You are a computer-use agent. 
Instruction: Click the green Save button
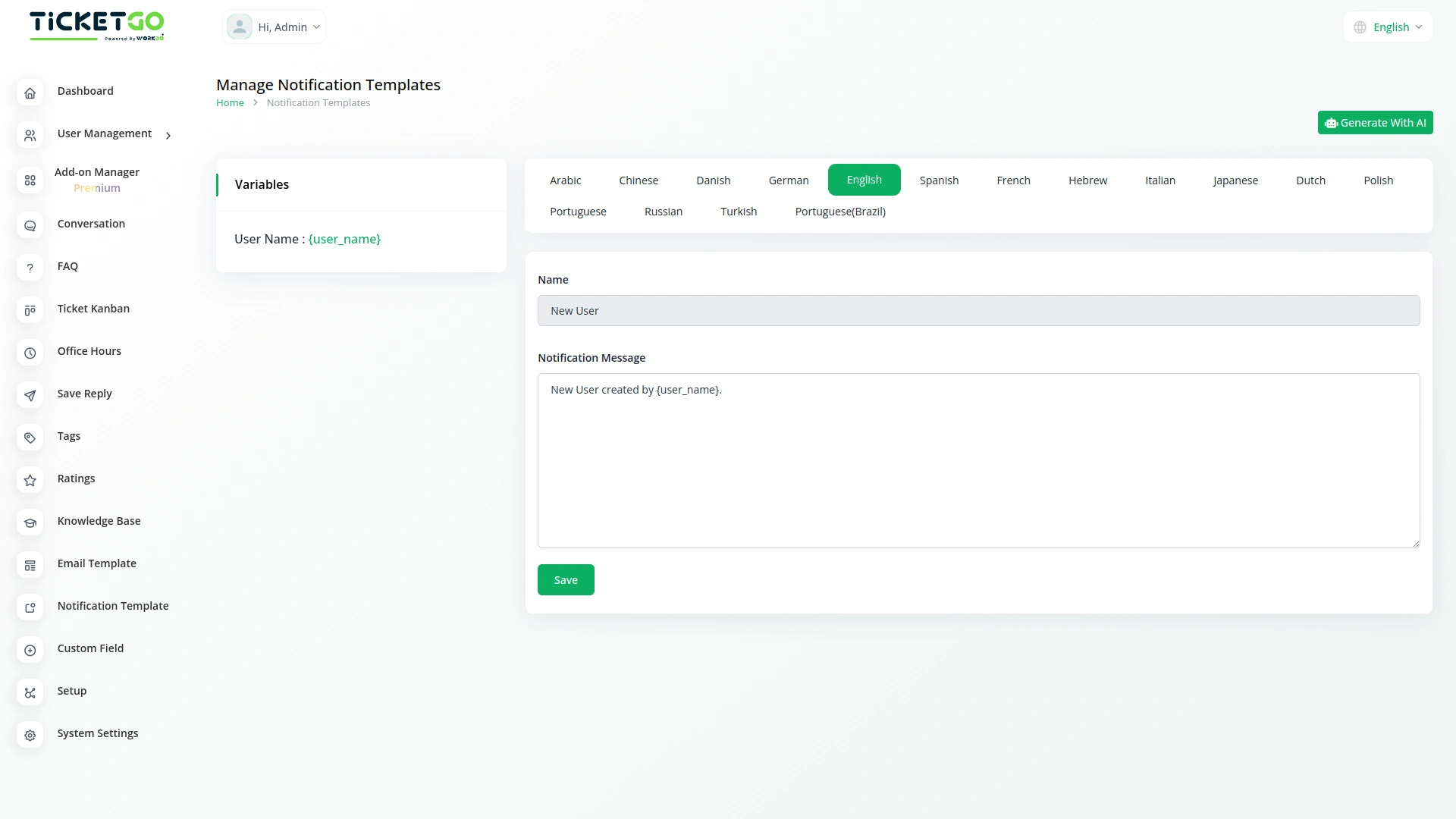point(566,580)
